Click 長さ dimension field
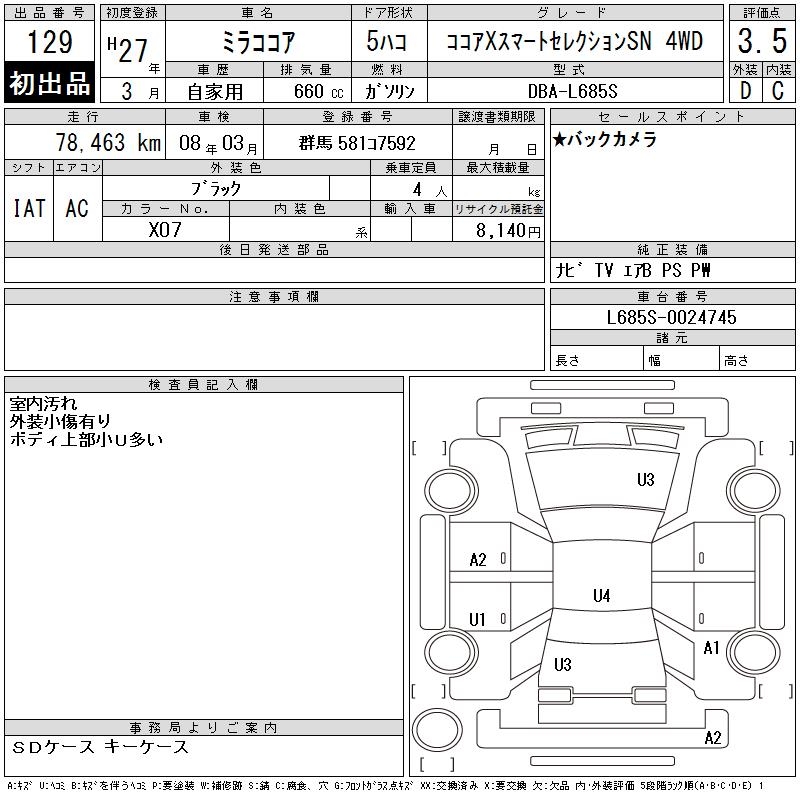This screenshot has width=800, height=800. [x=596, y=358]
